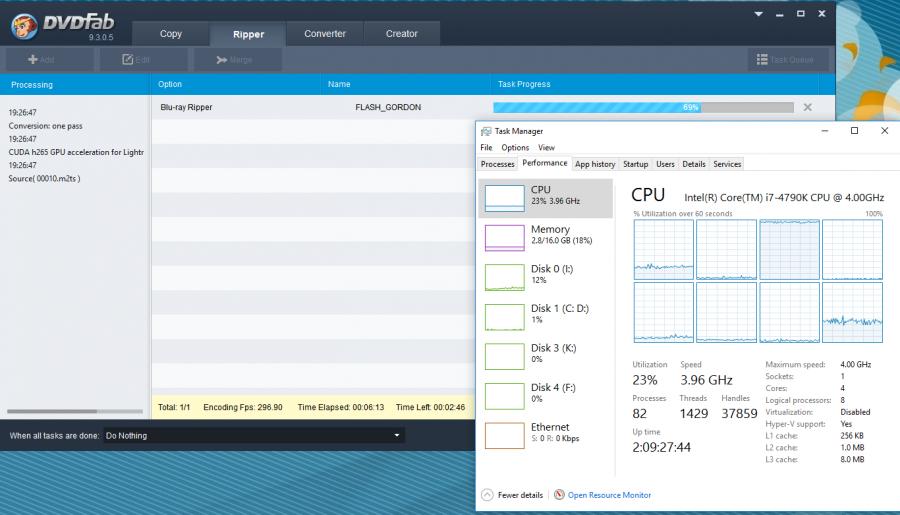The image size is (900, 515).
Task: Collapse Task Manager with Fewer details
Action: 513,495
